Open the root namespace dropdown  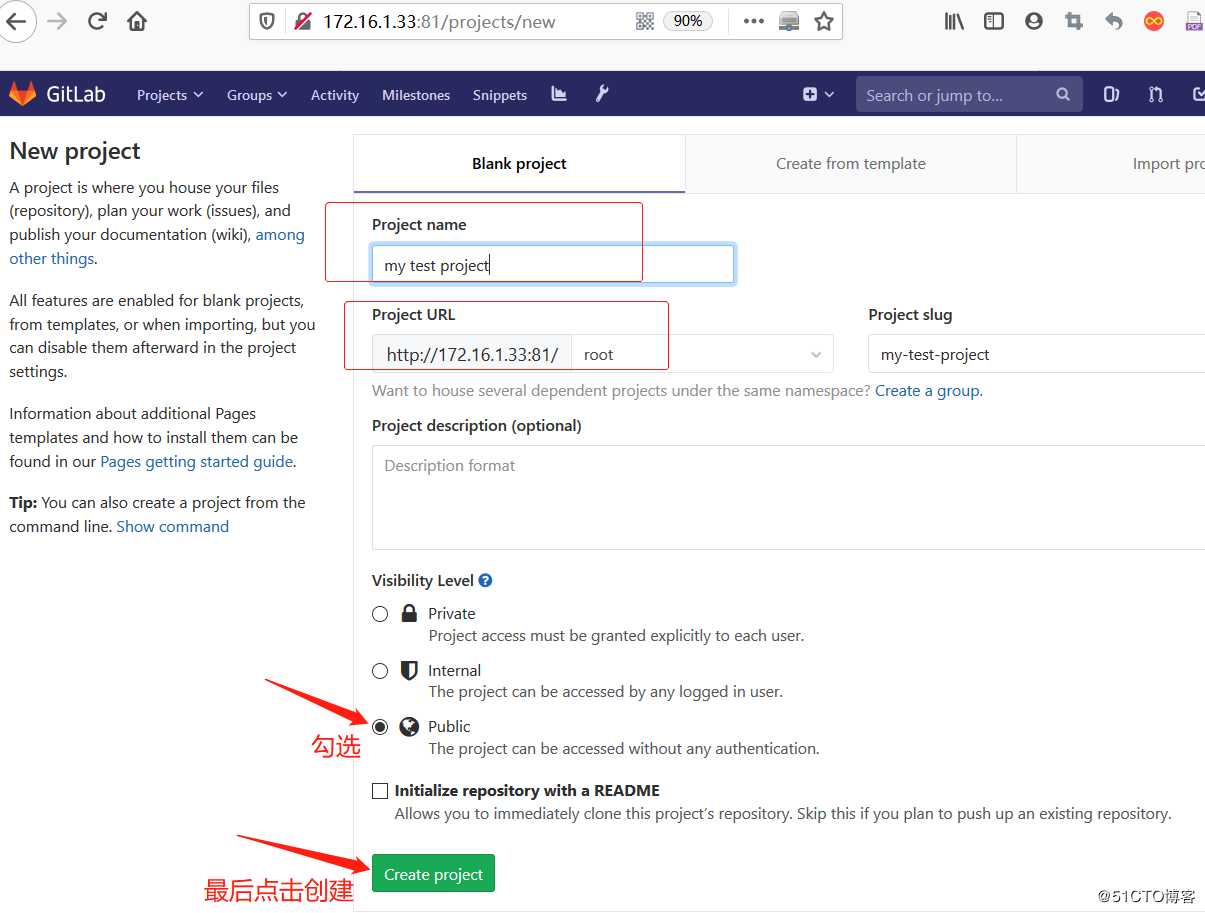(x=703, y=354)
